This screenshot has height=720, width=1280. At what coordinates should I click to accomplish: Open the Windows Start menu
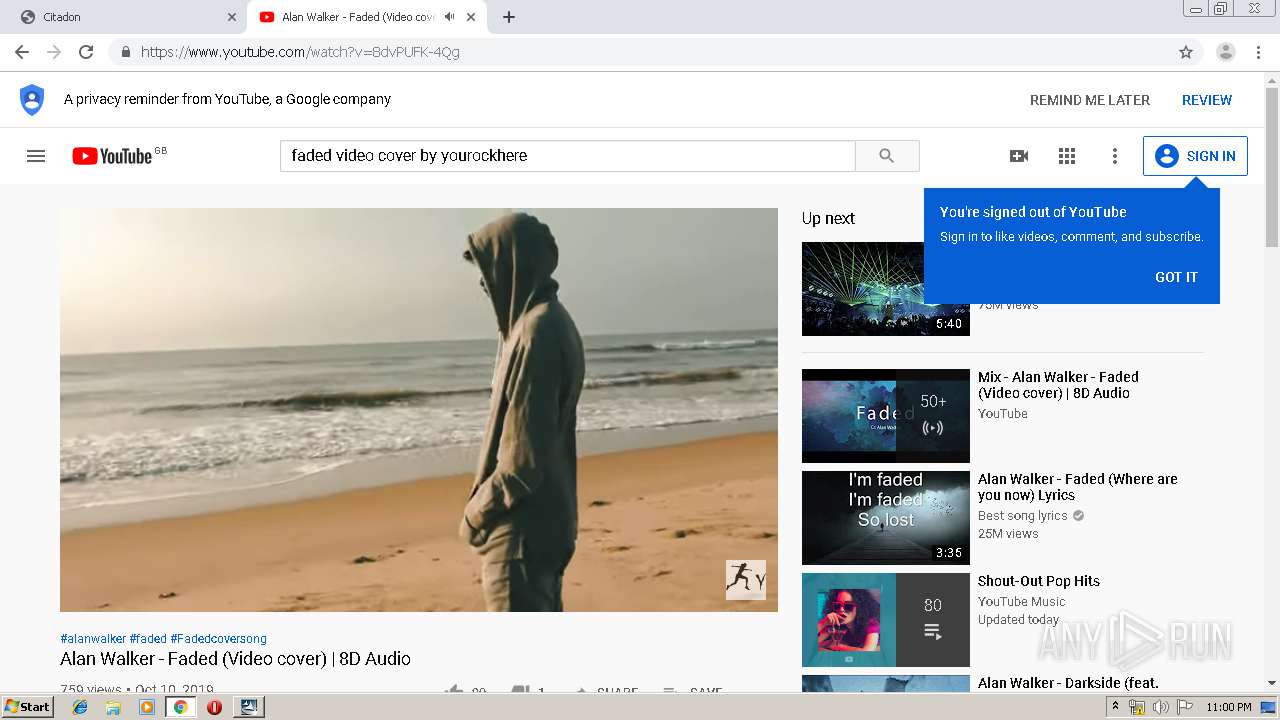(28, 707)
